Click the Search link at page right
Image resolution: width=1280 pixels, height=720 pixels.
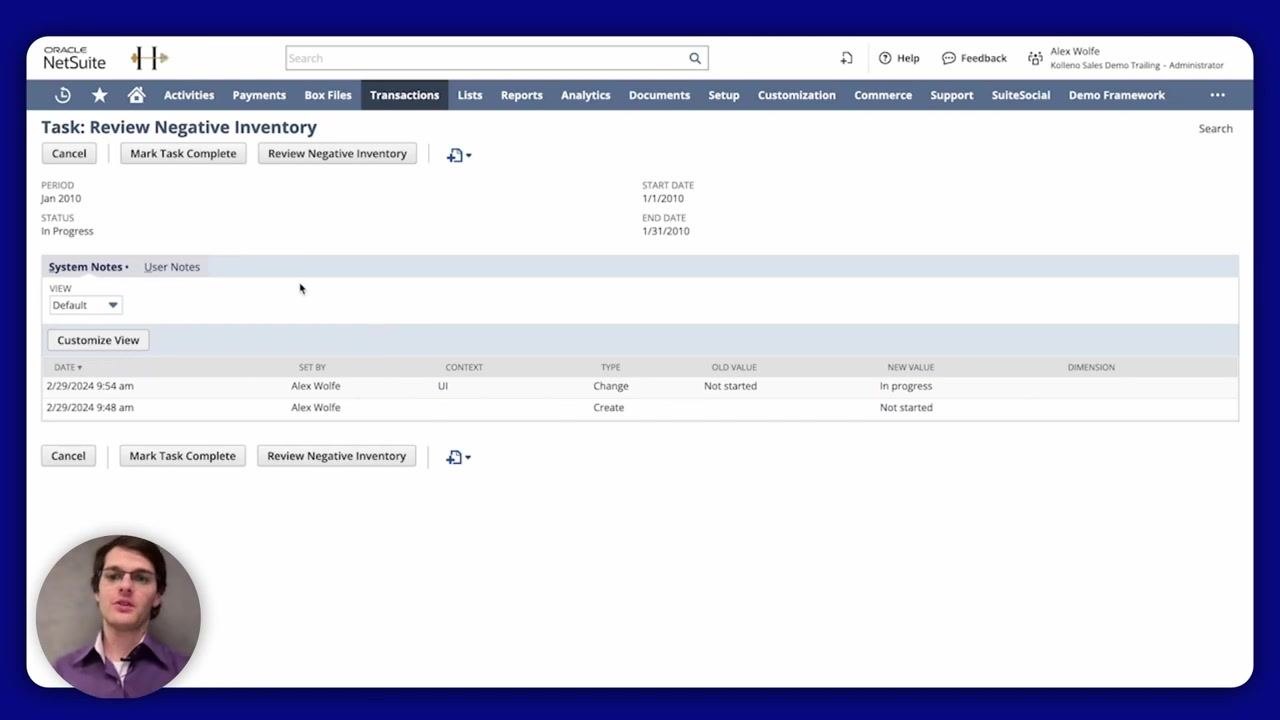1216,128
